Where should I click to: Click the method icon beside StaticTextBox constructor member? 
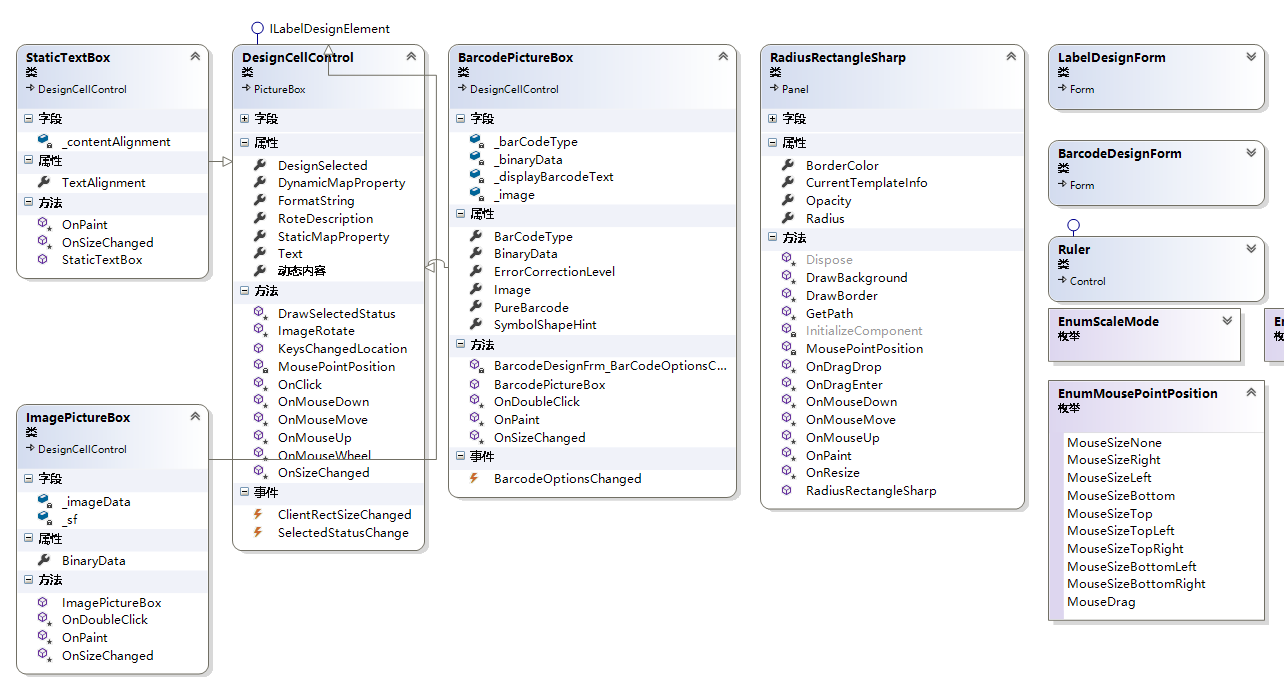43,259
